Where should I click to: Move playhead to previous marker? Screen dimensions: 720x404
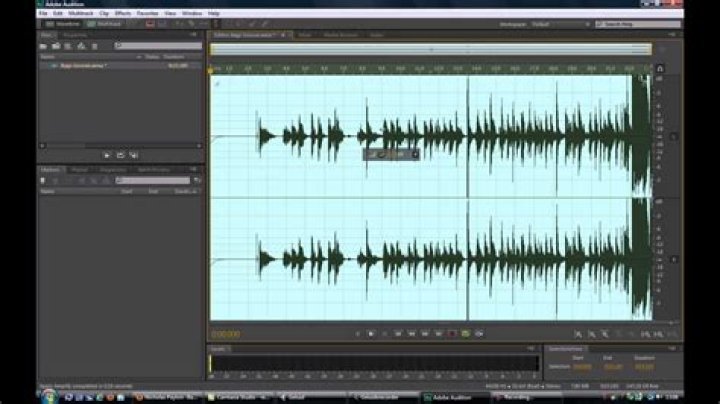(398, 334)
